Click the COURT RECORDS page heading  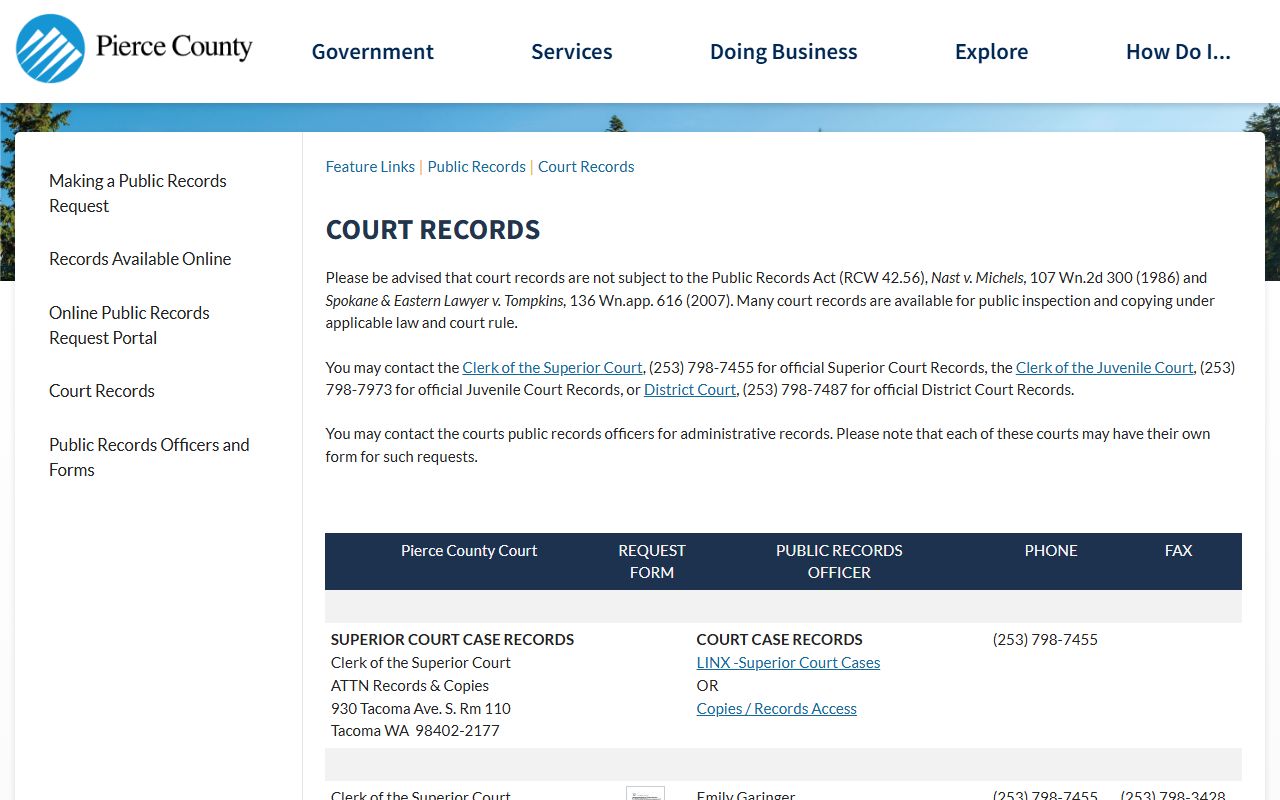[433, 230]
